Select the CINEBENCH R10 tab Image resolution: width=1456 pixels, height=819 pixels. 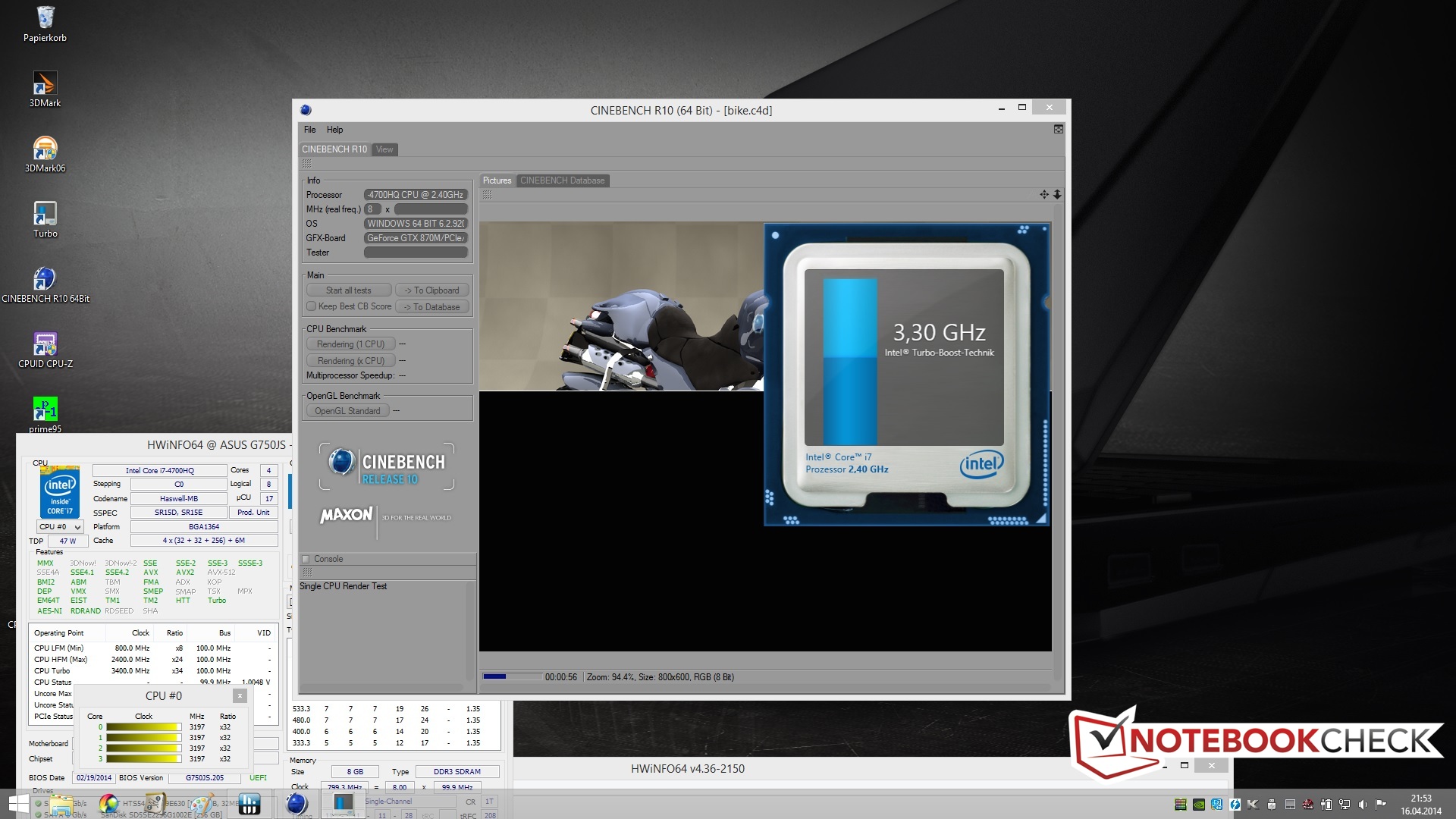(334, 149)
